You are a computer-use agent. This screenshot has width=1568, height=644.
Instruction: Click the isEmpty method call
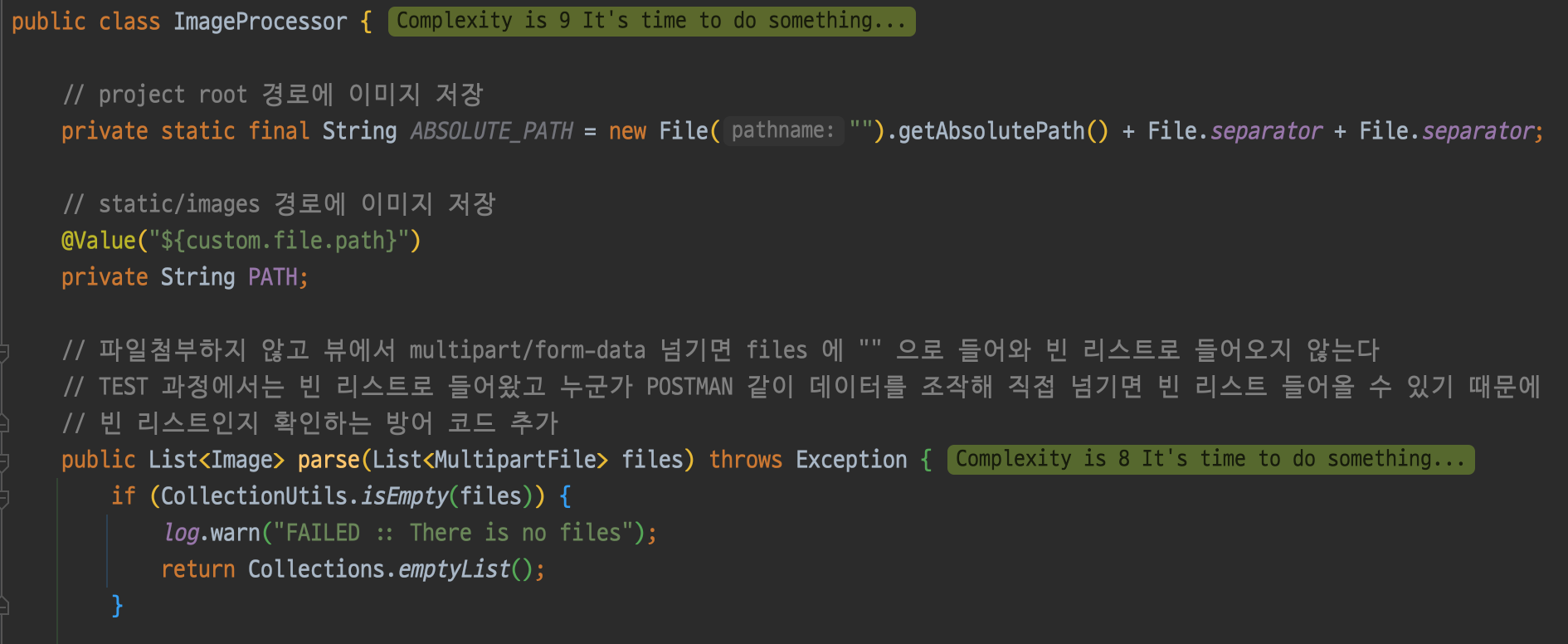coord(404,496)
